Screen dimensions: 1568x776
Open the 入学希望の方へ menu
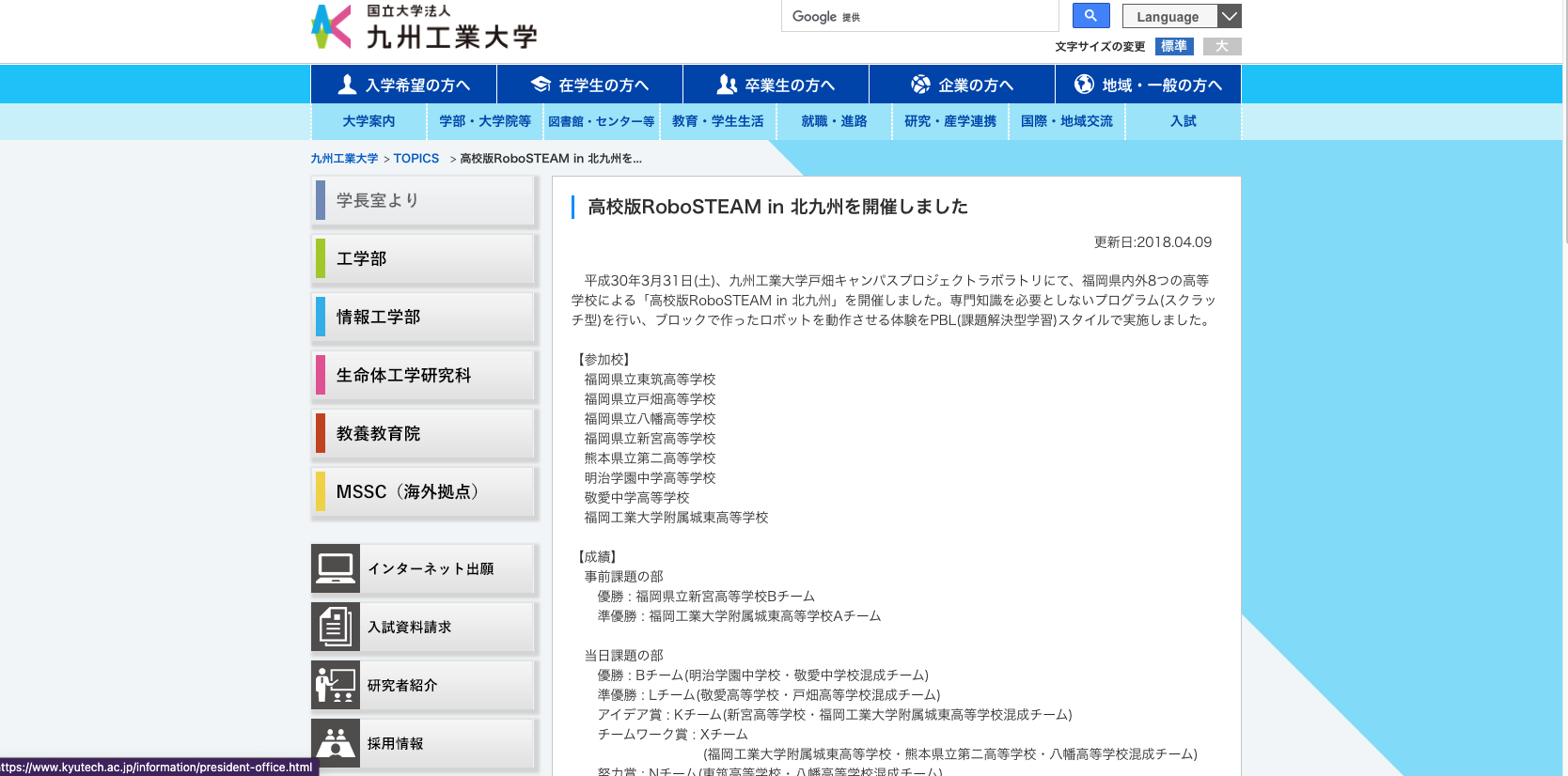pos(403,85)
